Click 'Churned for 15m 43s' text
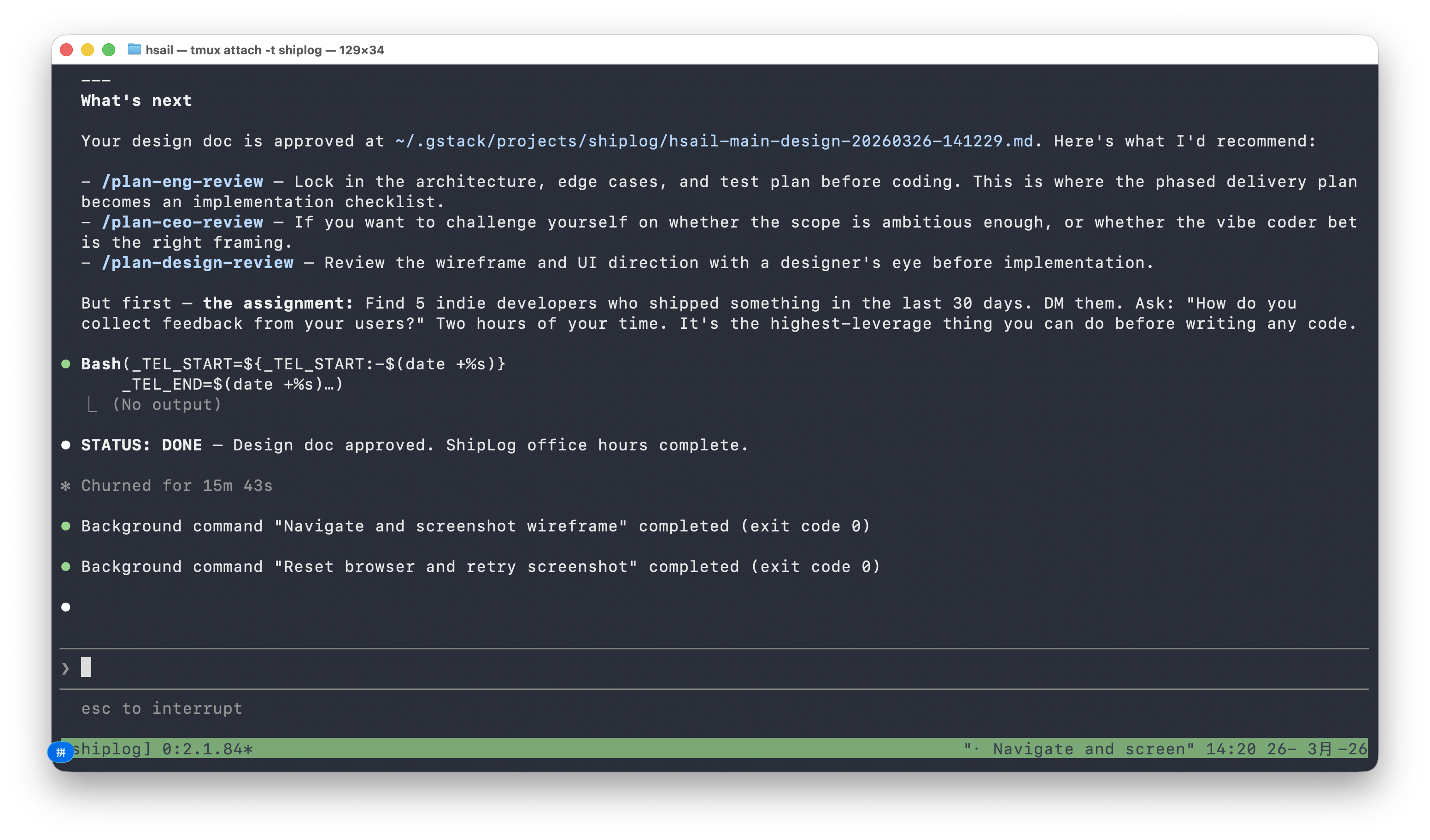Image resolution: width=1430 pixels, height=840 pixels. point(176,485)
